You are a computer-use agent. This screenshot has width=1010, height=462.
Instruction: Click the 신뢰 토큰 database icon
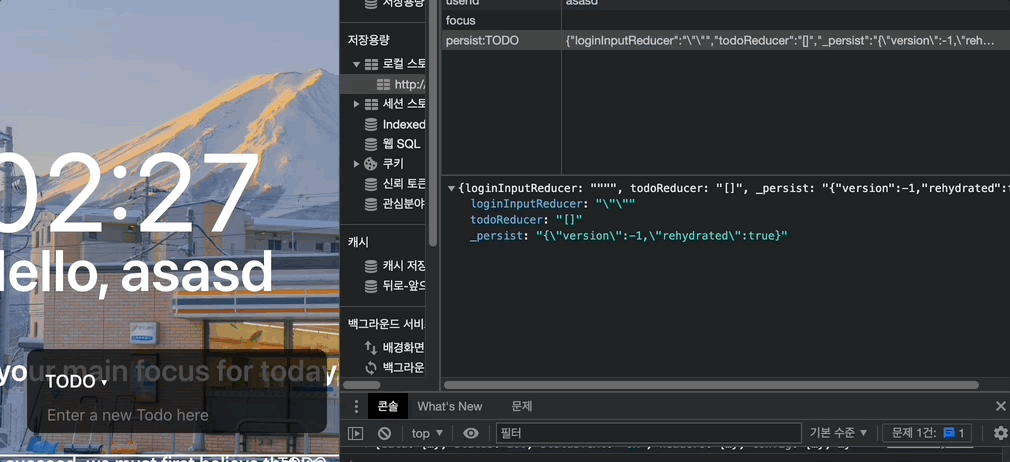pyautogui.click(x=371, y=184)
